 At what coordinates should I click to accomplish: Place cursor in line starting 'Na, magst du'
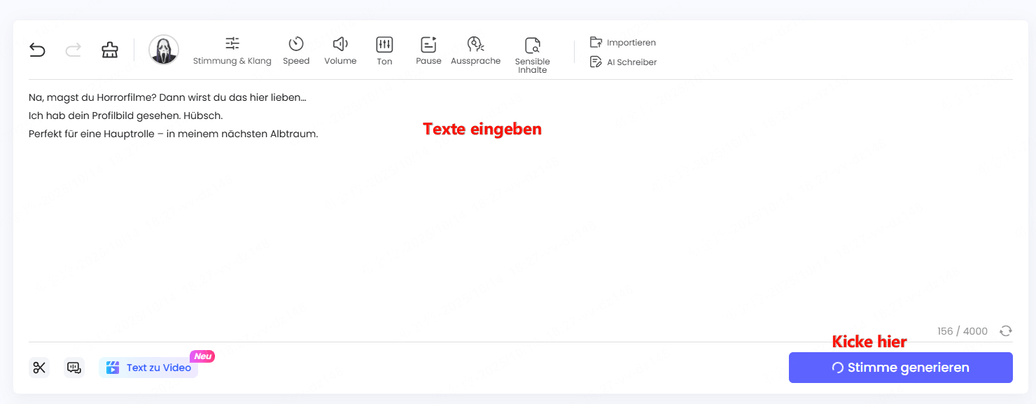[x=167, y=98]
